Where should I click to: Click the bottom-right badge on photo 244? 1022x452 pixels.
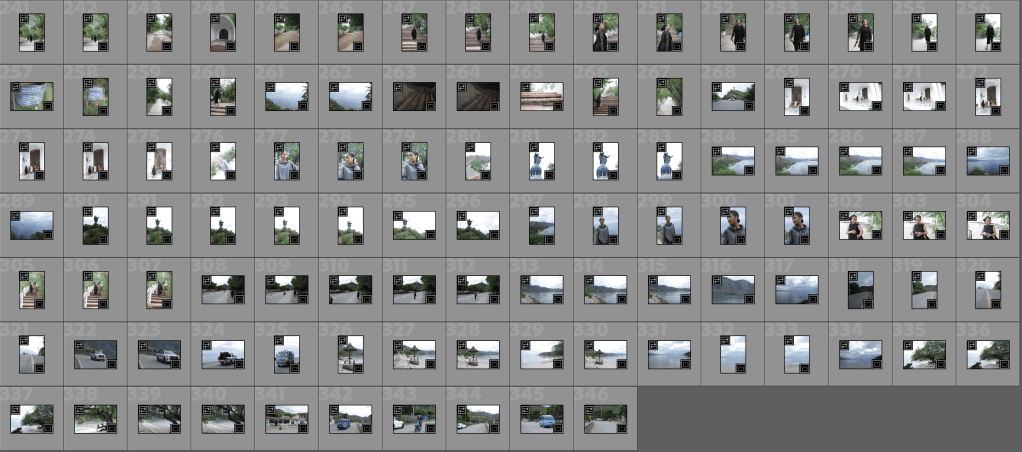[x=231, y=45]
